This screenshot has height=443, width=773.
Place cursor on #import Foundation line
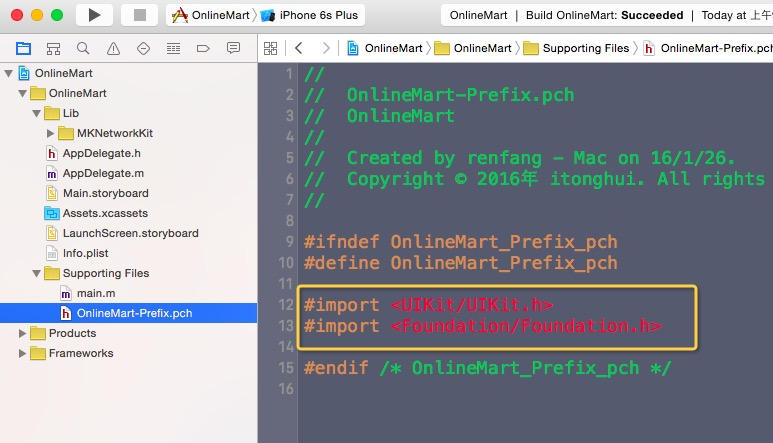(483, 326)
